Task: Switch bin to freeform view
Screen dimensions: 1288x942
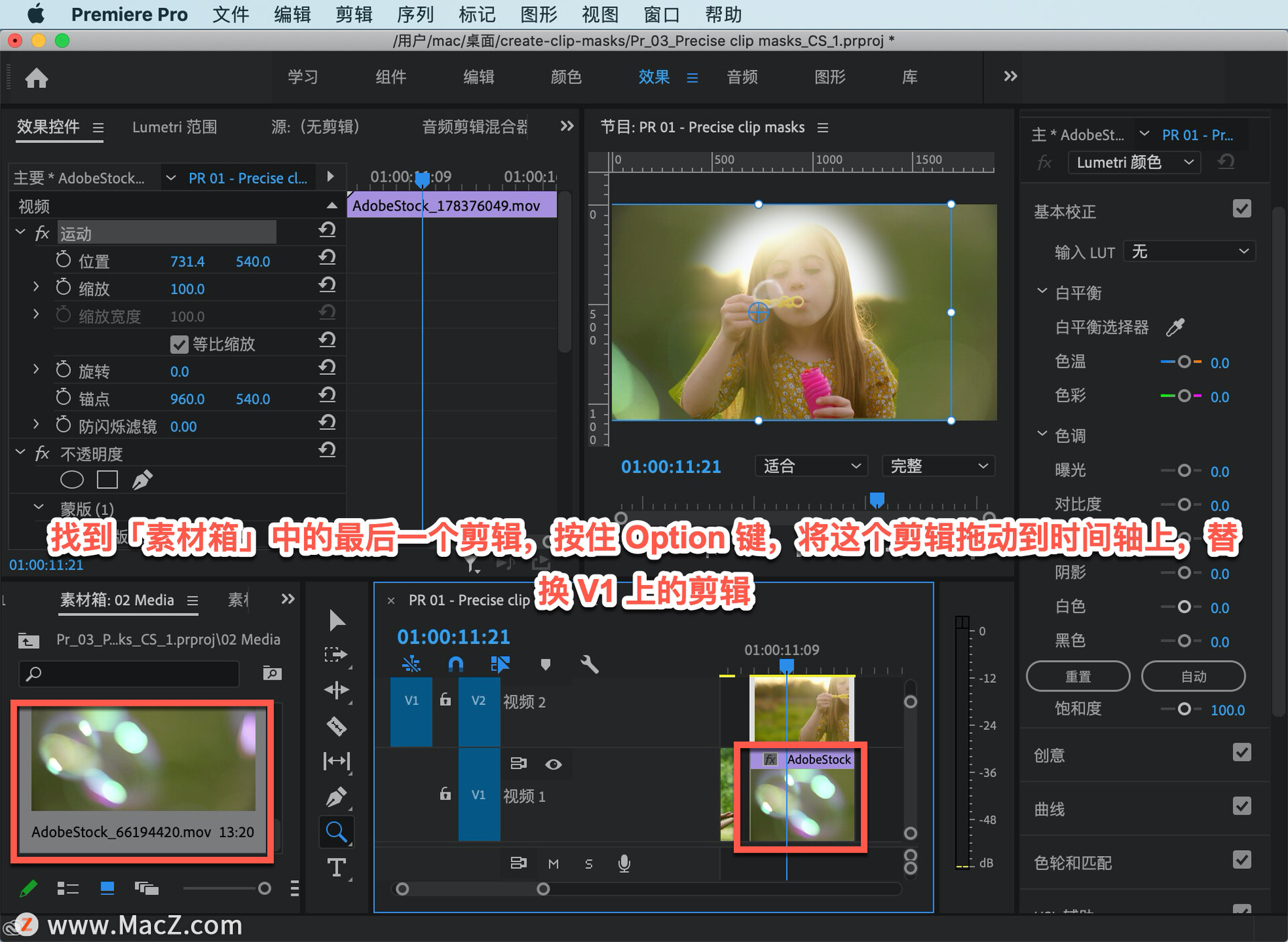Action: coord(146,888)
